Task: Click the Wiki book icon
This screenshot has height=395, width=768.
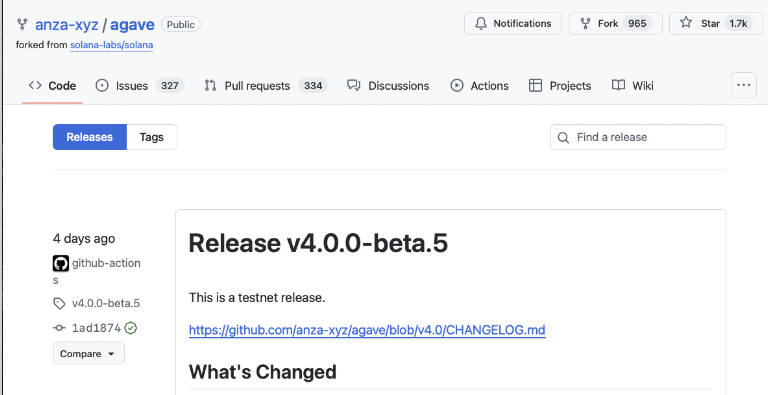Action: point(619,85)
